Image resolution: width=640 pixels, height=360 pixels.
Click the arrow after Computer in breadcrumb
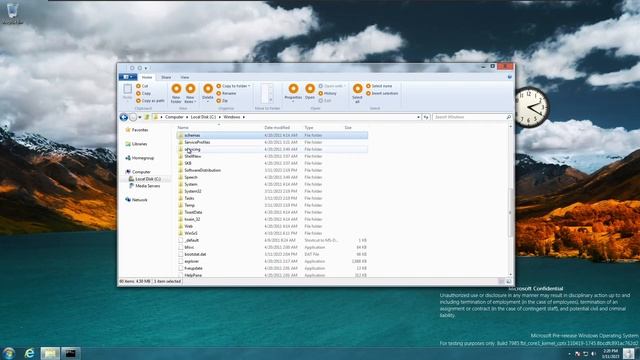[187, 117]
